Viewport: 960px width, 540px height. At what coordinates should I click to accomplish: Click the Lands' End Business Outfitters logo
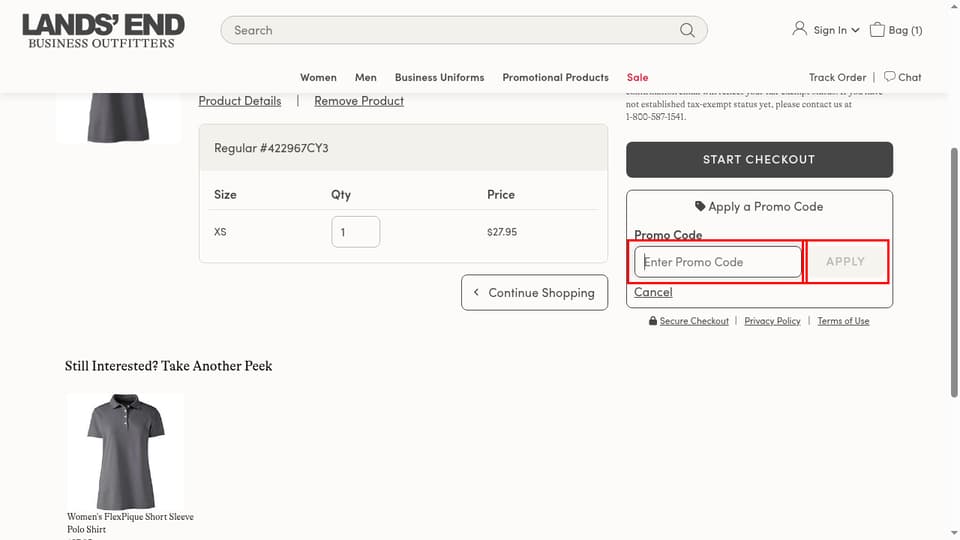tap(103, 31)
